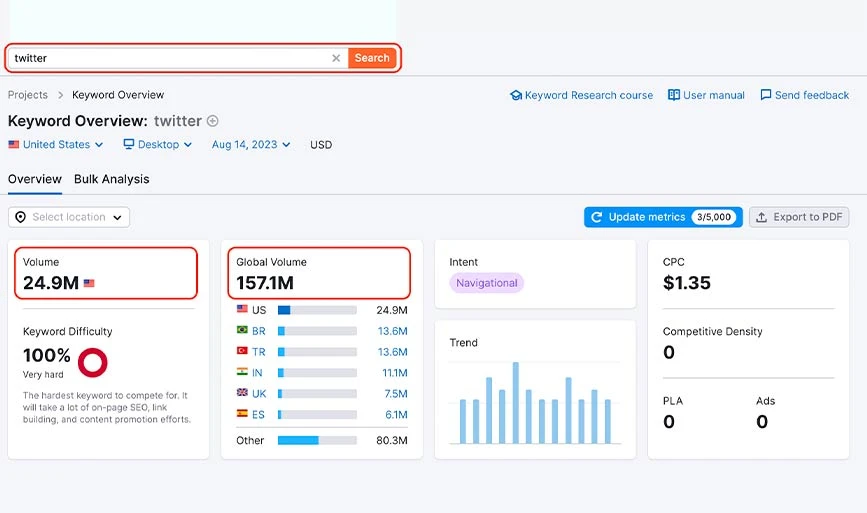867x513 pixels.
Task: Click Keyword Overview breadcrumb
Action: (x=118, y=95)
